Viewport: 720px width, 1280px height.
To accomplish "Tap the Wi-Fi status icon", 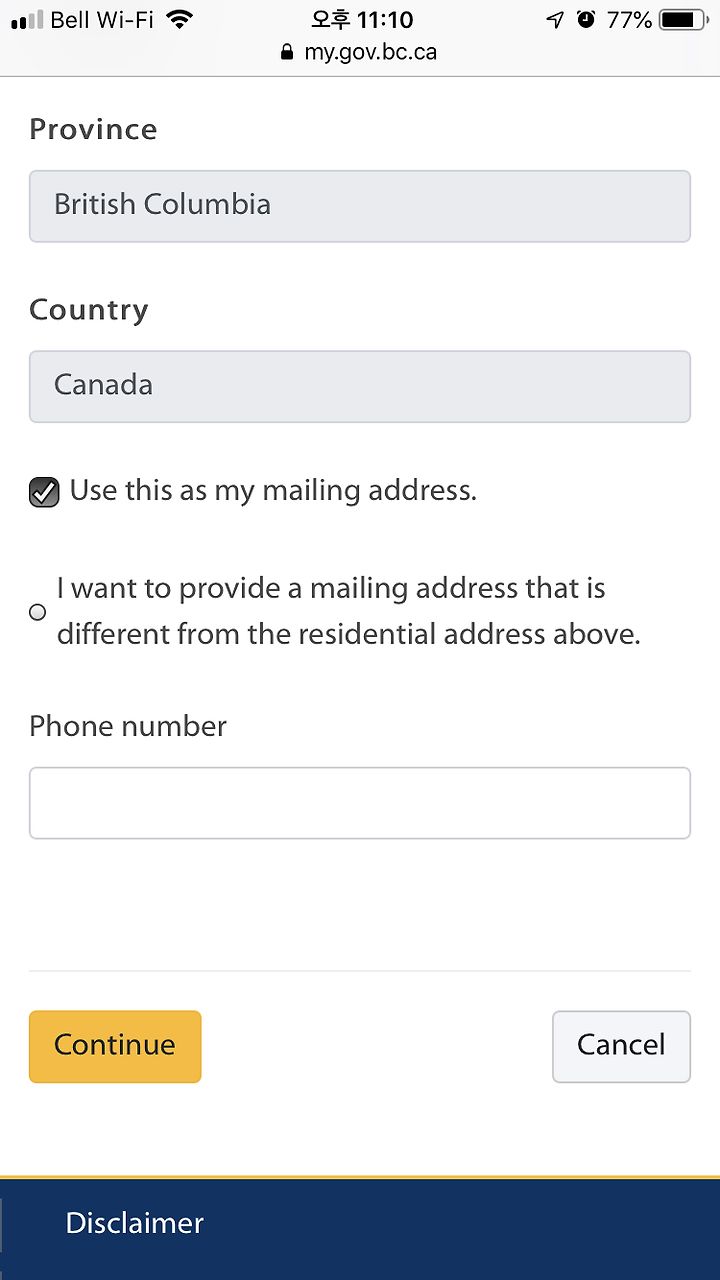I will pyautogui.click(x=179, y=20).
